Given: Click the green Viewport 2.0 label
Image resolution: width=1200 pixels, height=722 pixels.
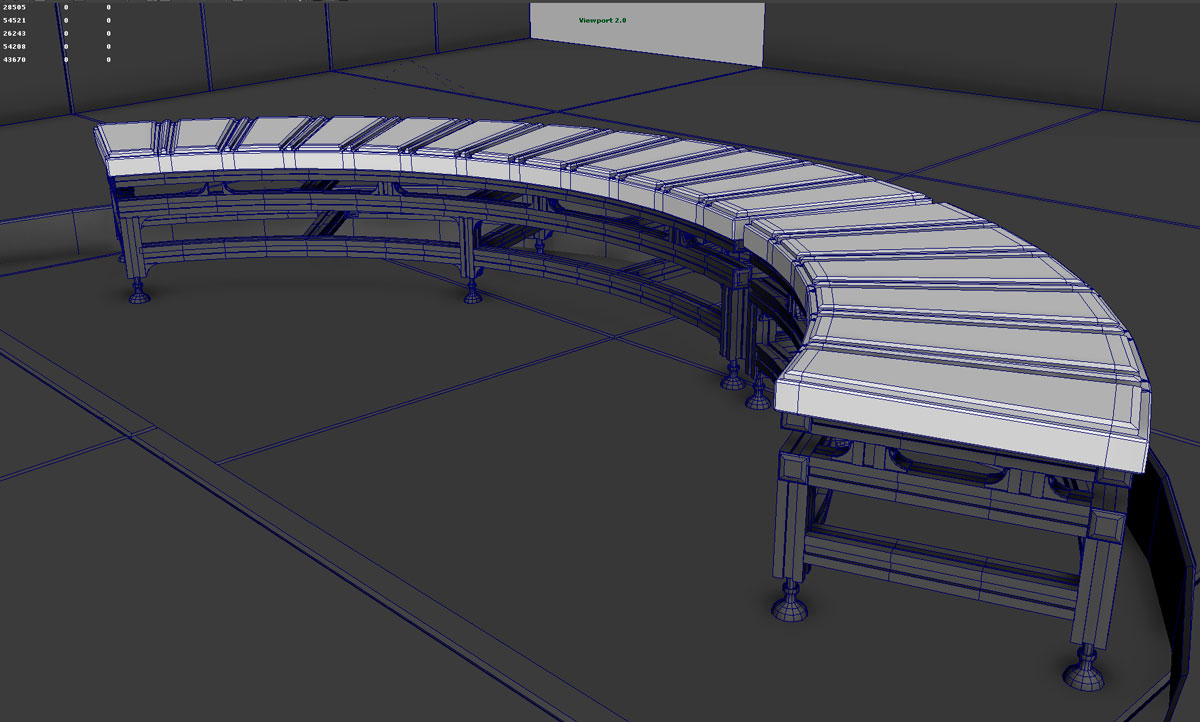Looking at the screenshot, I should (x=602, y=20).
